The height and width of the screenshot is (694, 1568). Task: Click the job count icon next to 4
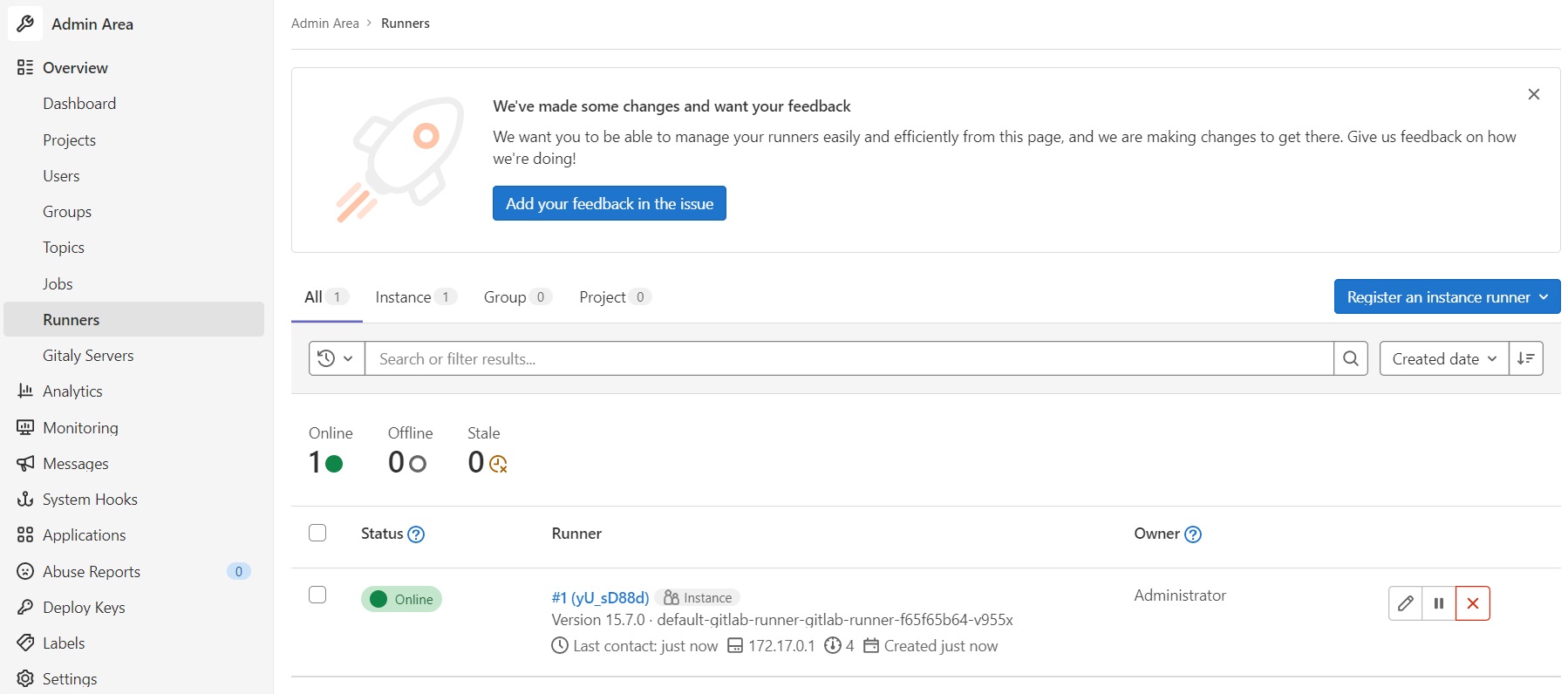point(833,646)
